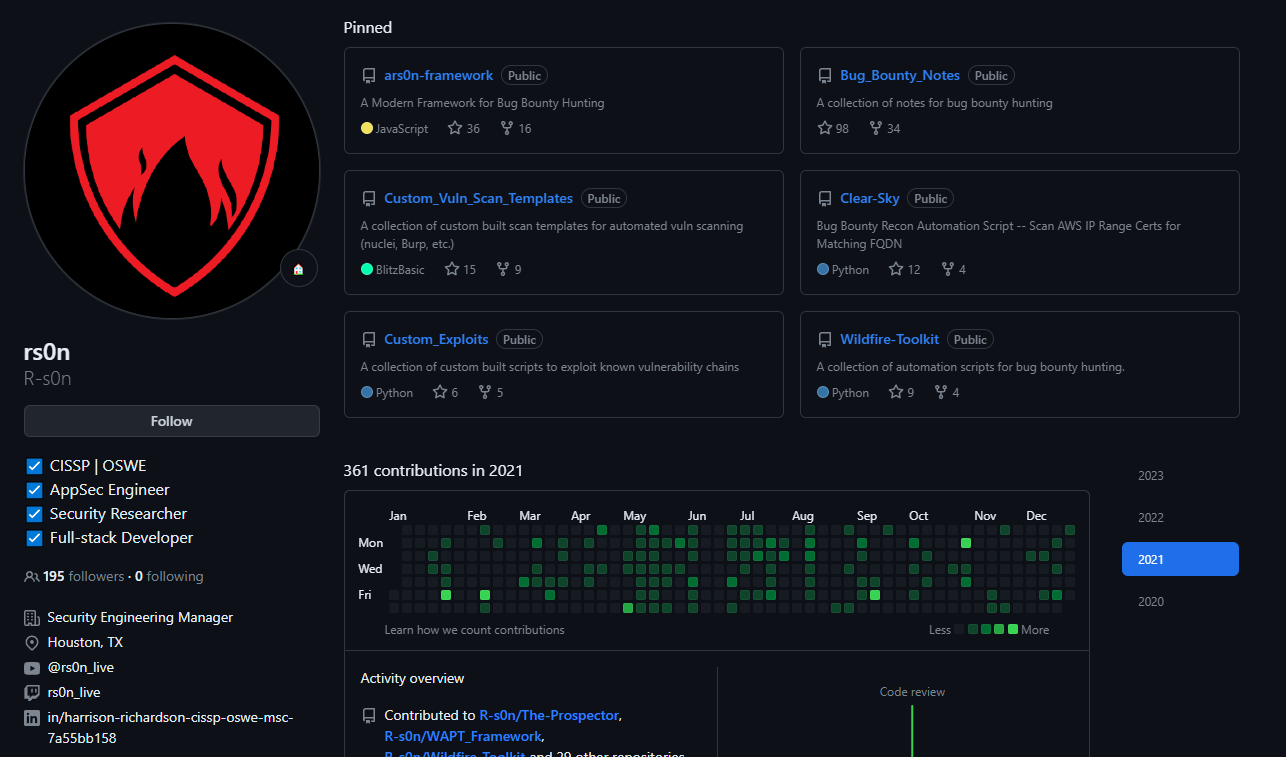Click the CISSP | OSWE checkbox emoji
1286x757 pixels.
(x=34, y=466)
